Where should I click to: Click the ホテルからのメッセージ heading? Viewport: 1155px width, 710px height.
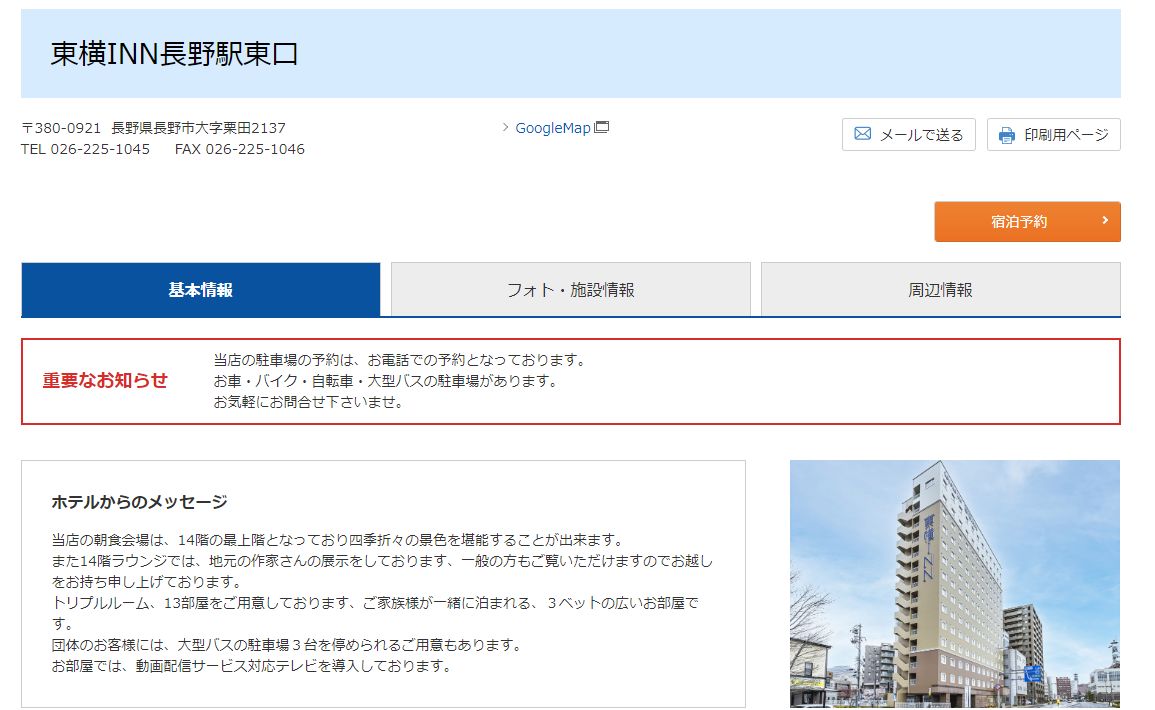139,502
